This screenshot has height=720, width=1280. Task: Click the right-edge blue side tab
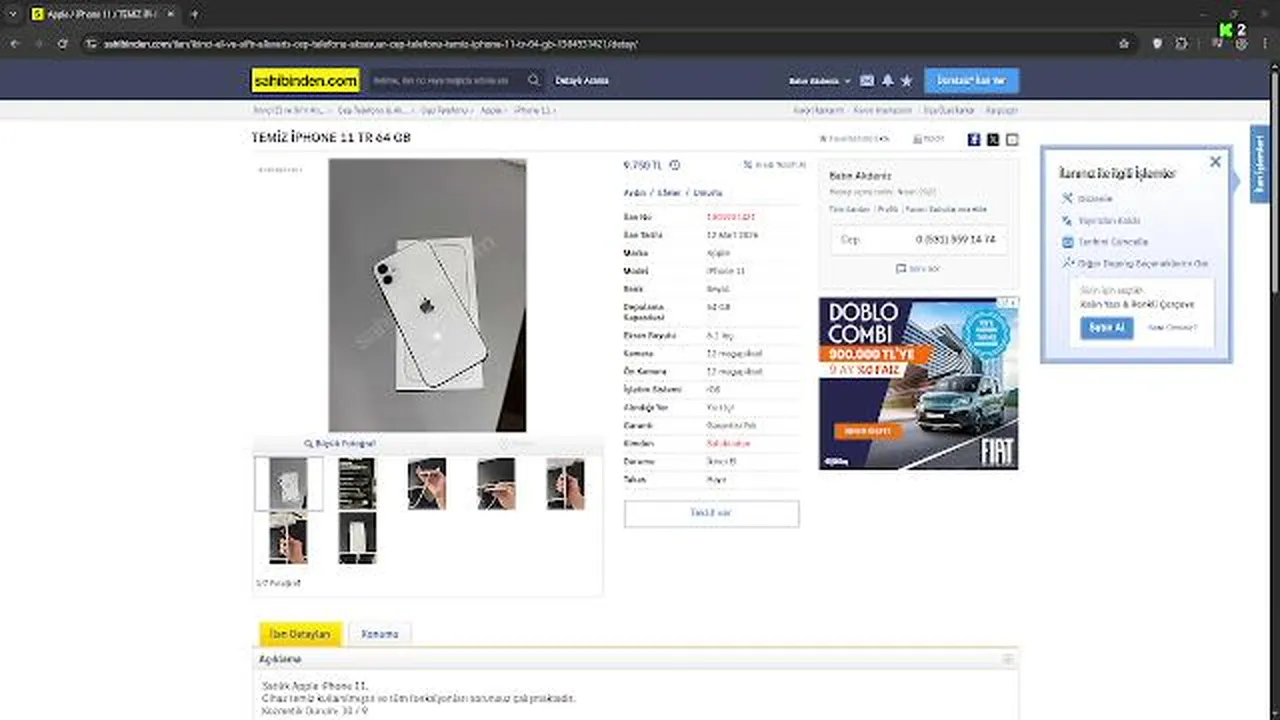click(1259, 164)
